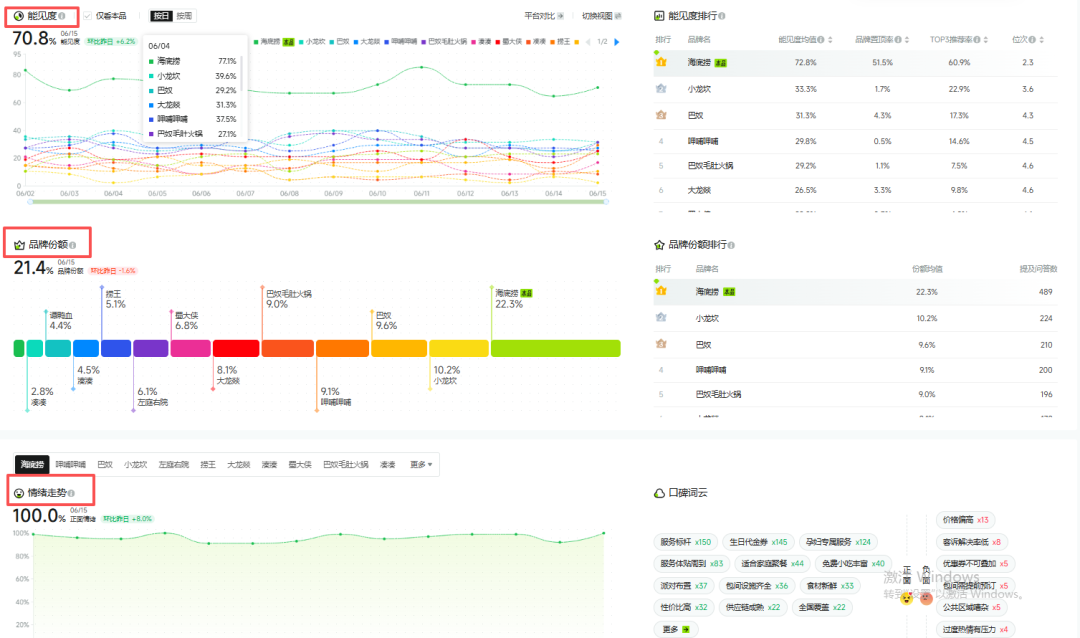Click 价格偏高 x13 negative tag
This screenshot has width=1080, height=638.
click(x=965, y=520)
